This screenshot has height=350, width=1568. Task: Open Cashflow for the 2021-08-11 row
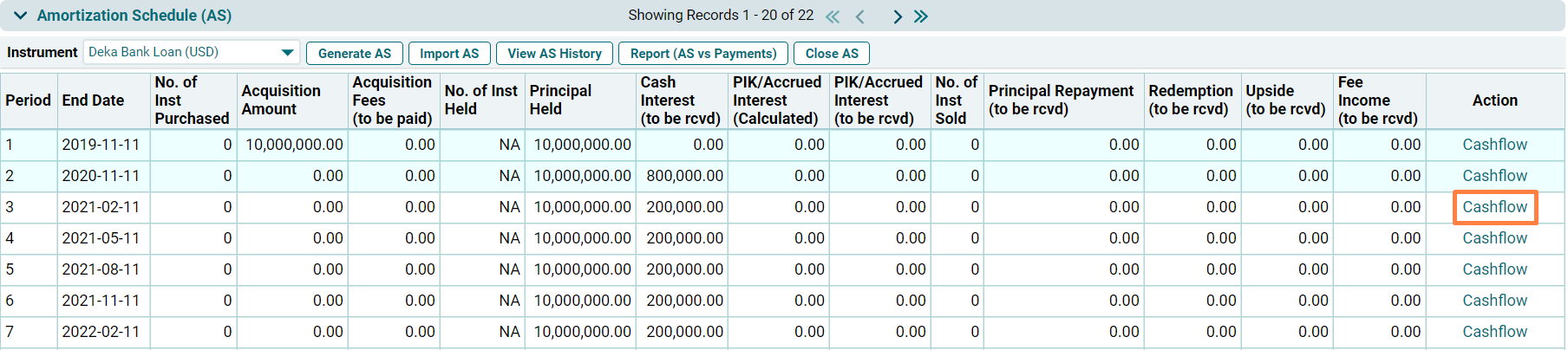(1494, 269)
